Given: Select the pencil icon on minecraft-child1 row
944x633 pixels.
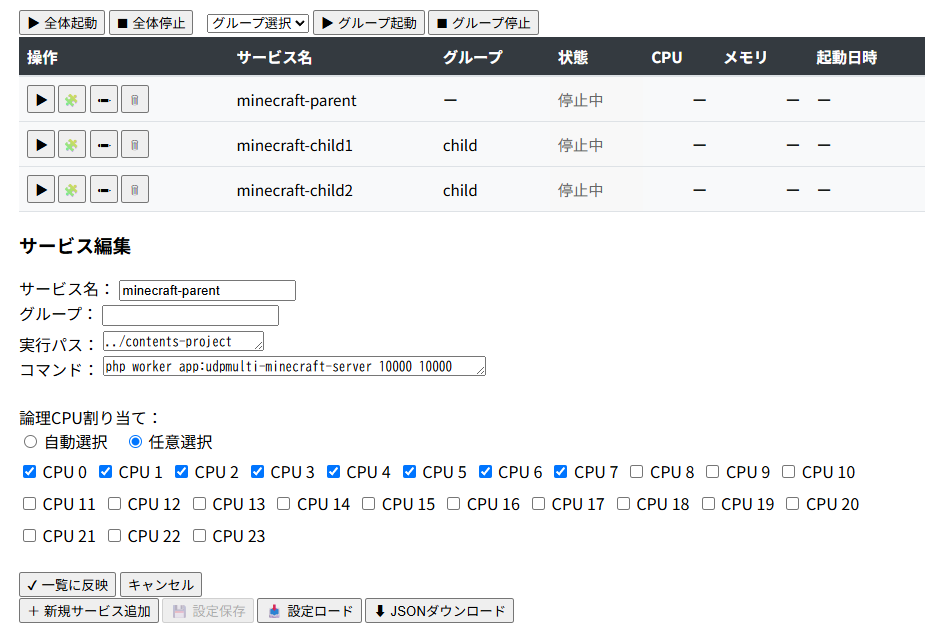Looking at the screenshot, I should click(x=103, y=144).
